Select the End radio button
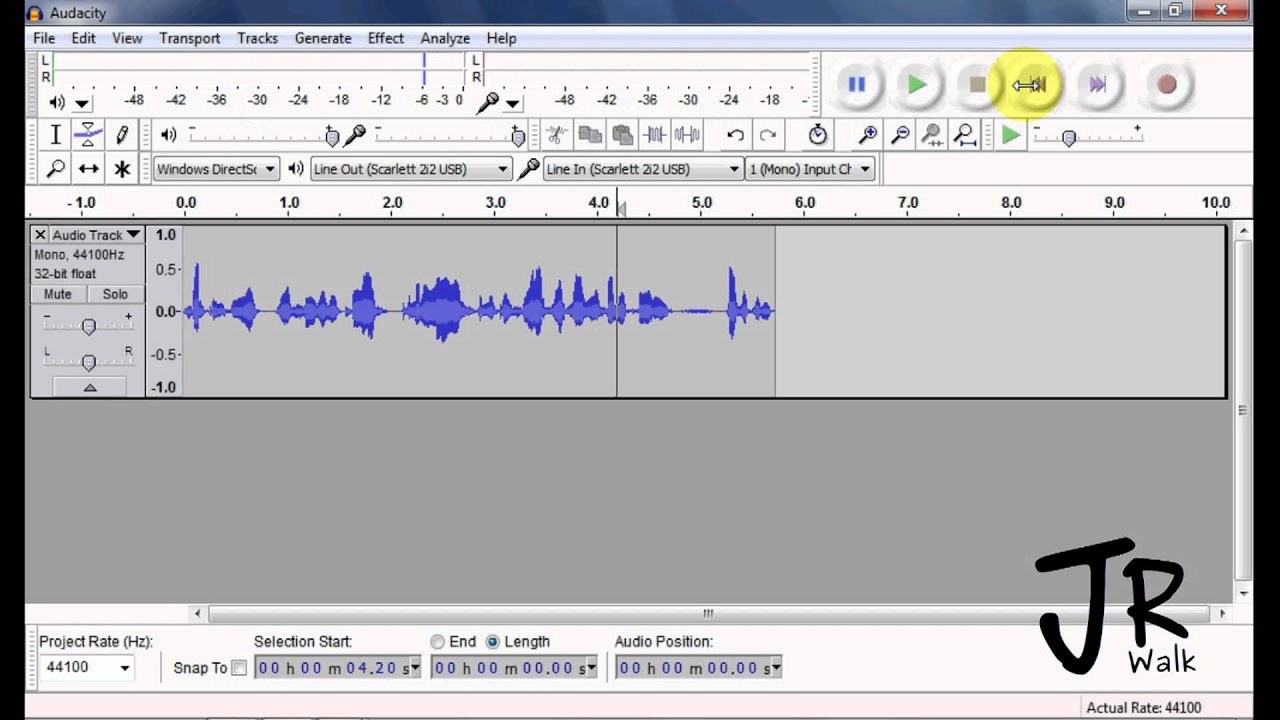The width and height of the screenshot is (1280, 720). point(438,642)
